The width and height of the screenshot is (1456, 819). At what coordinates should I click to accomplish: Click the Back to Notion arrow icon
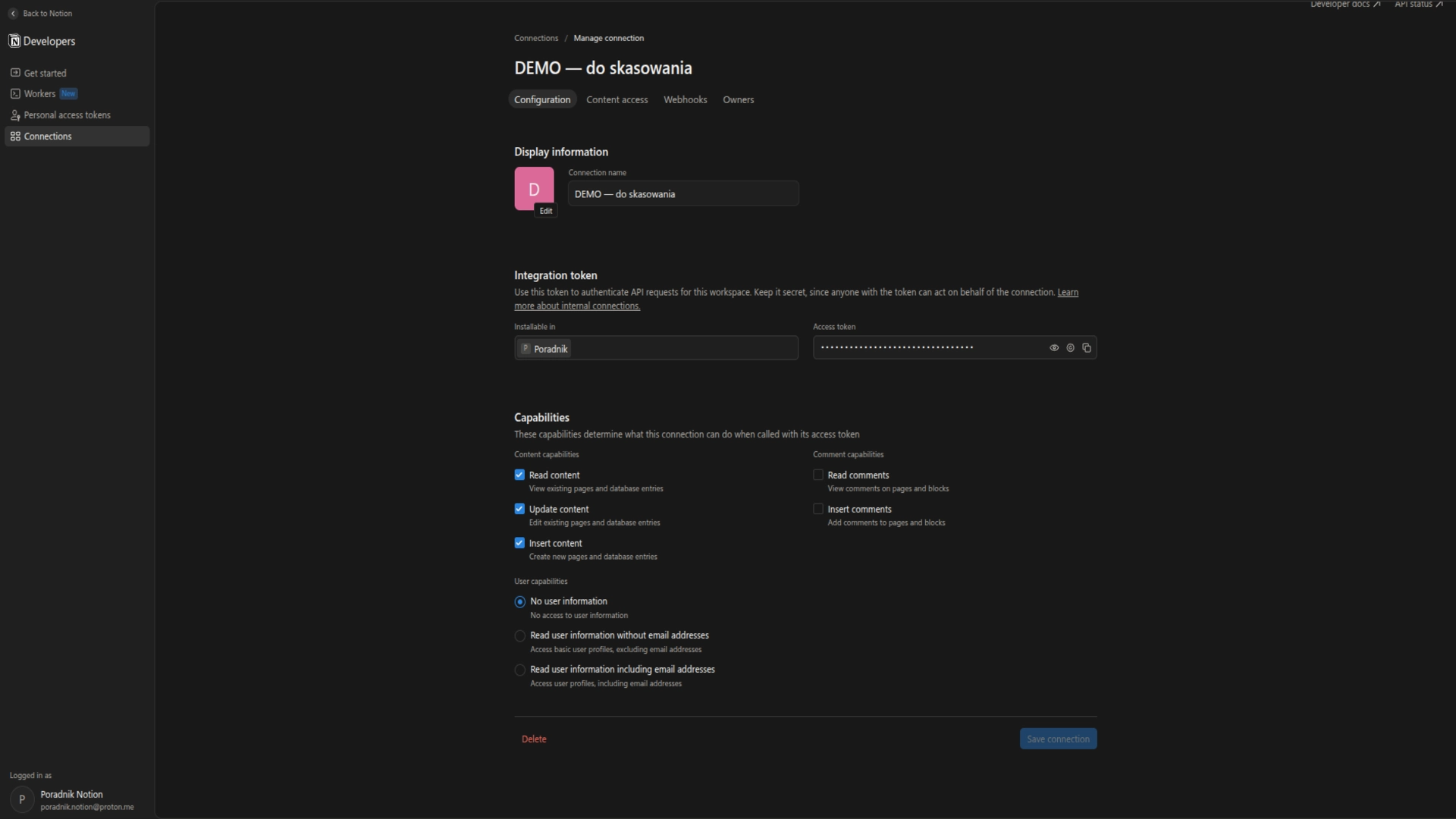(x=13, y=14)
